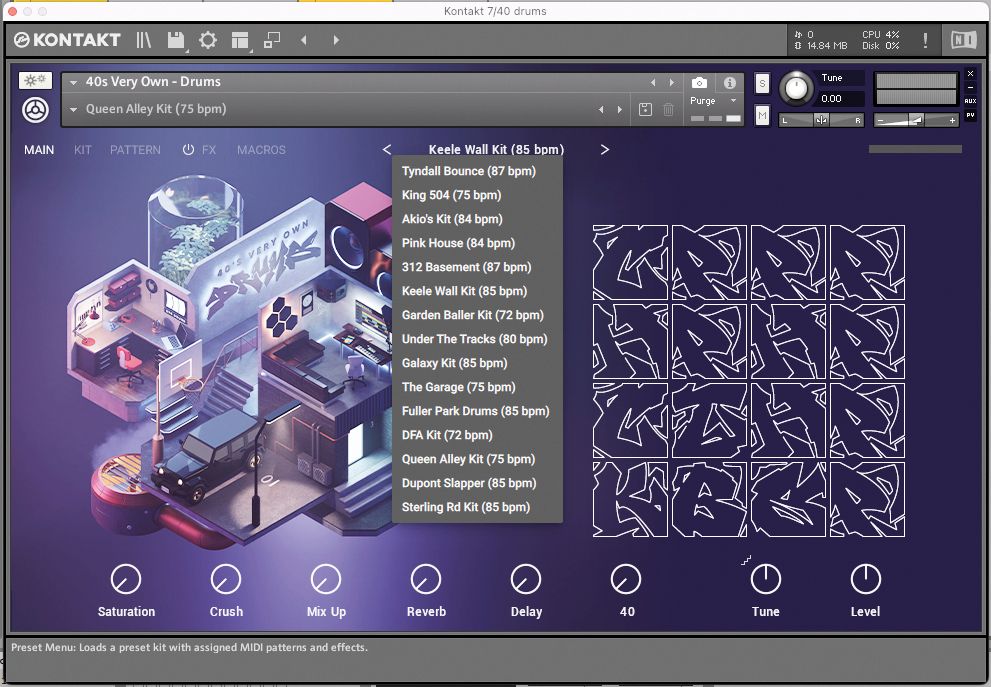Click the instrument info icon

(x=730, y=82)
